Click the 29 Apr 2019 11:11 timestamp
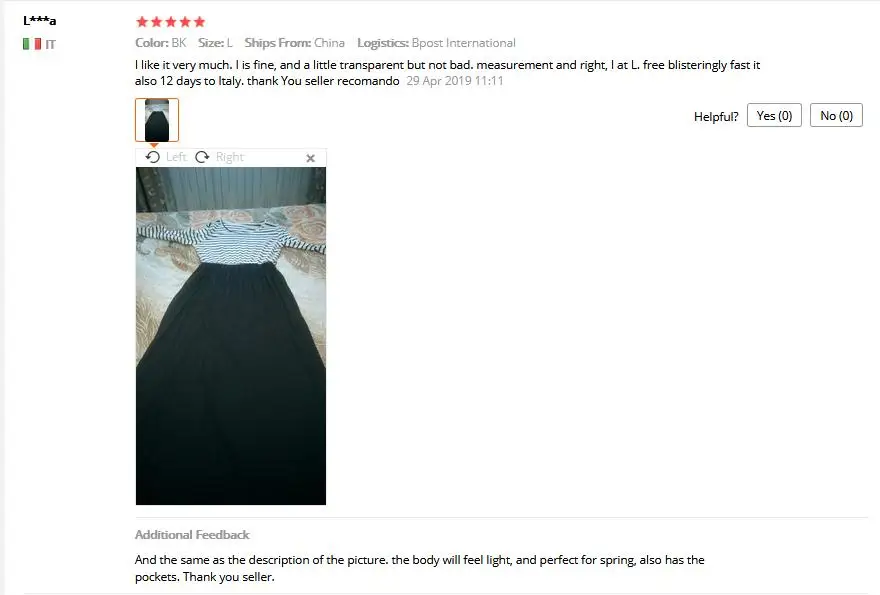 (x=455, y=81)
